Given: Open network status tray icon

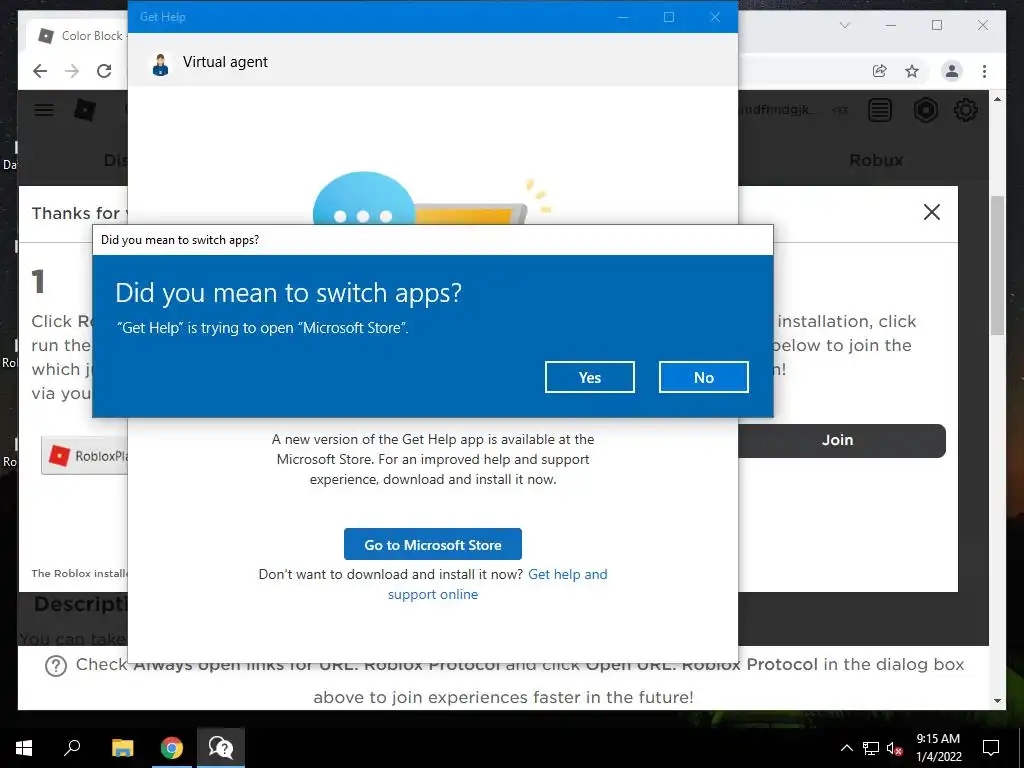Looking at the screenshot, I should click(871, 748).
